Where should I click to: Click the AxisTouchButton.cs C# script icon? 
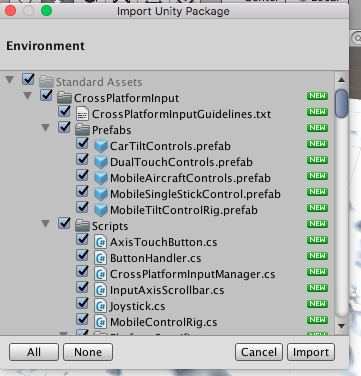[100, 242]
